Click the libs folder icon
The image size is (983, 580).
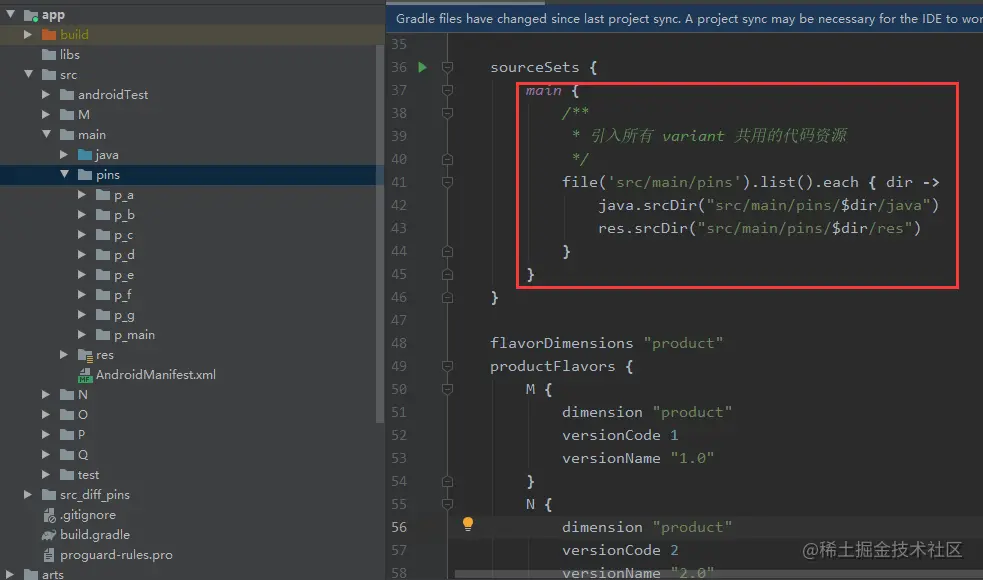(x=49, y=55)
